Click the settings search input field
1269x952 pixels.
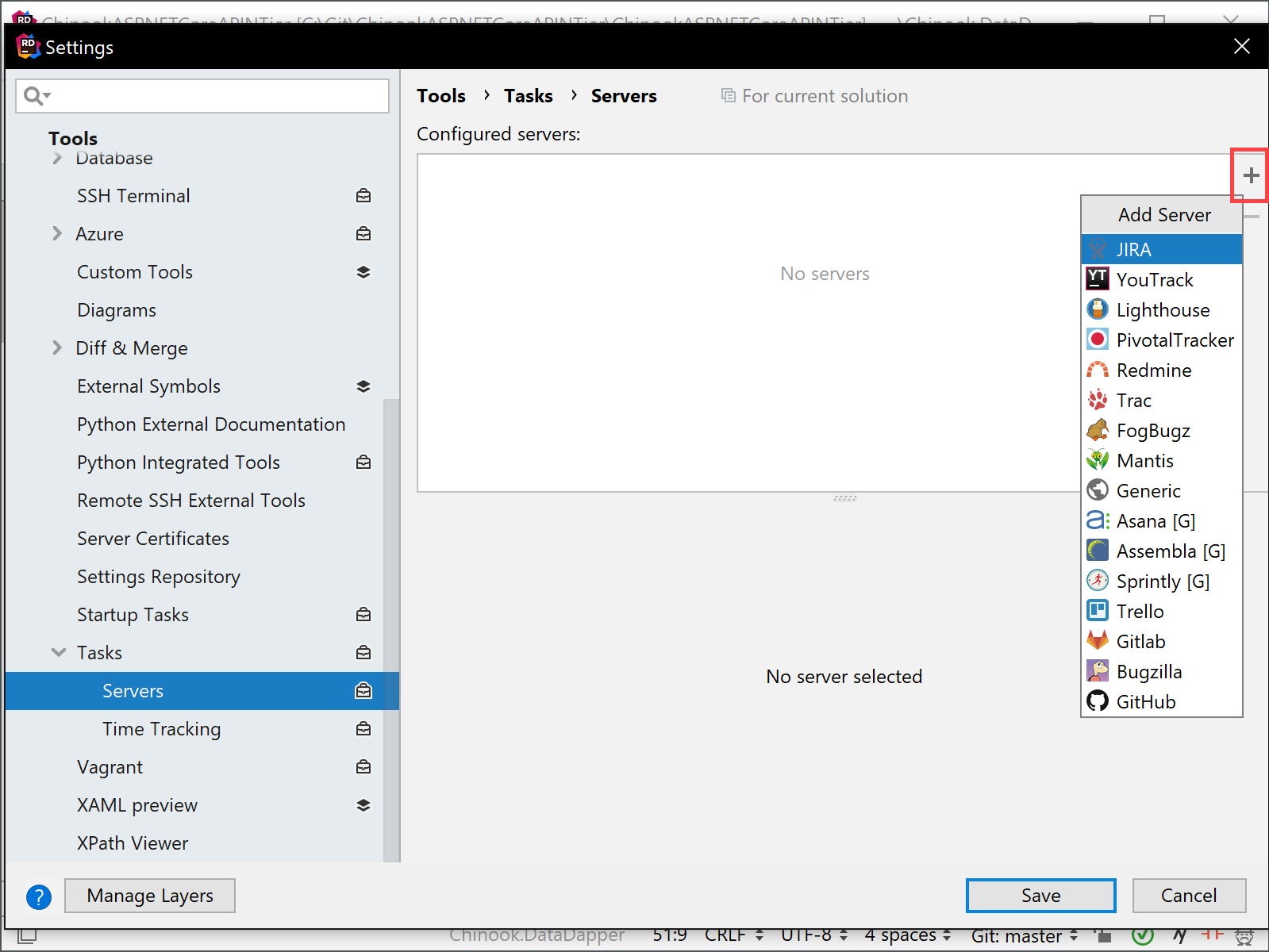[x=202, y=96]
